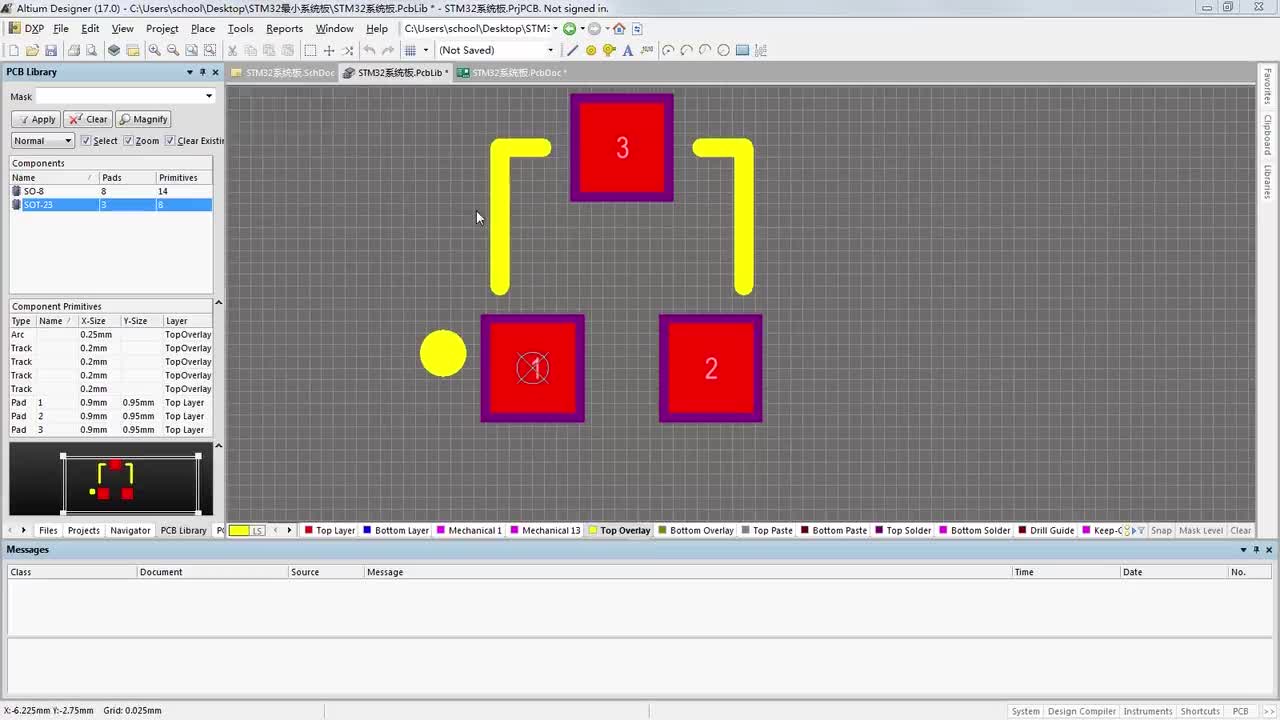1280x720 pixels.
Task: Click the DXP system menu icon
Action: point(25,29)
